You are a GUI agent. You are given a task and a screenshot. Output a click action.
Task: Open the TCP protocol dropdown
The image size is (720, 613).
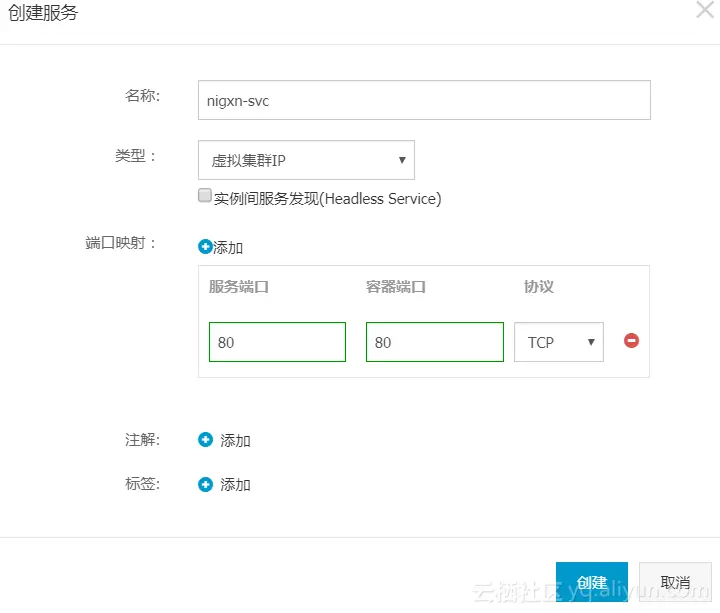559,342
